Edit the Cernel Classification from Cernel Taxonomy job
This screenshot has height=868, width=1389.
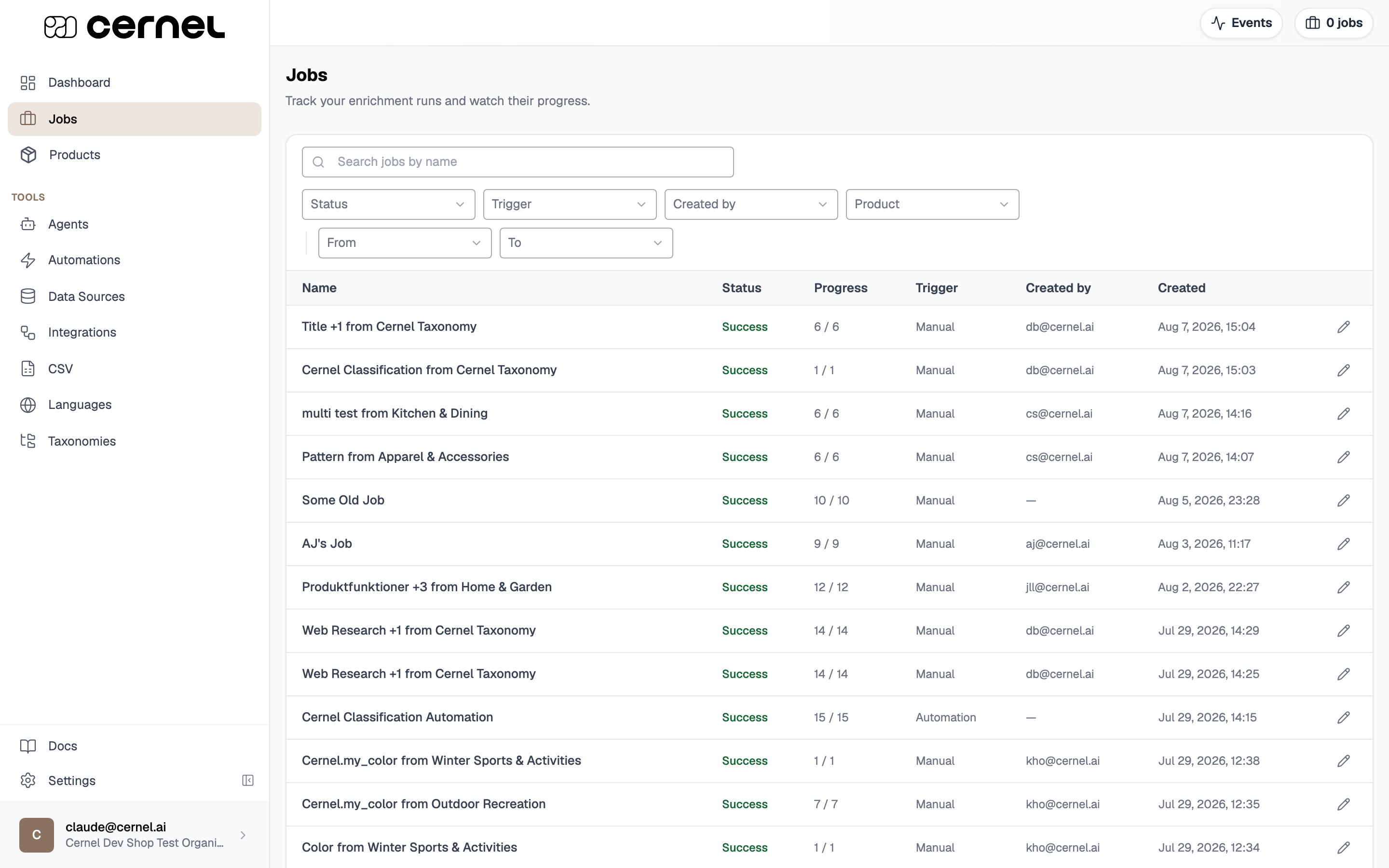click(x=1344, y=370)
